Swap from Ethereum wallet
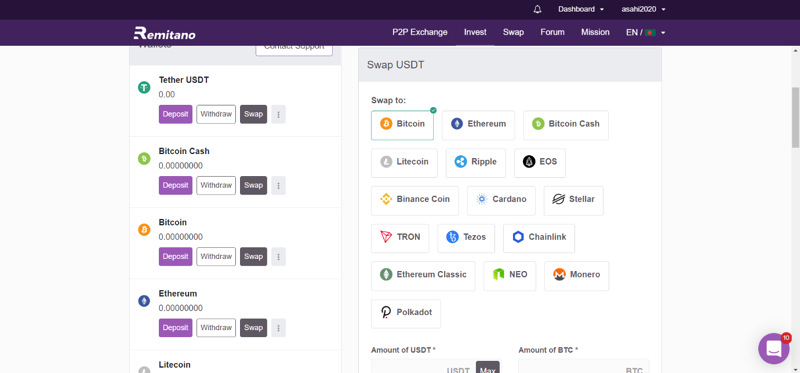 click(254, 328)
